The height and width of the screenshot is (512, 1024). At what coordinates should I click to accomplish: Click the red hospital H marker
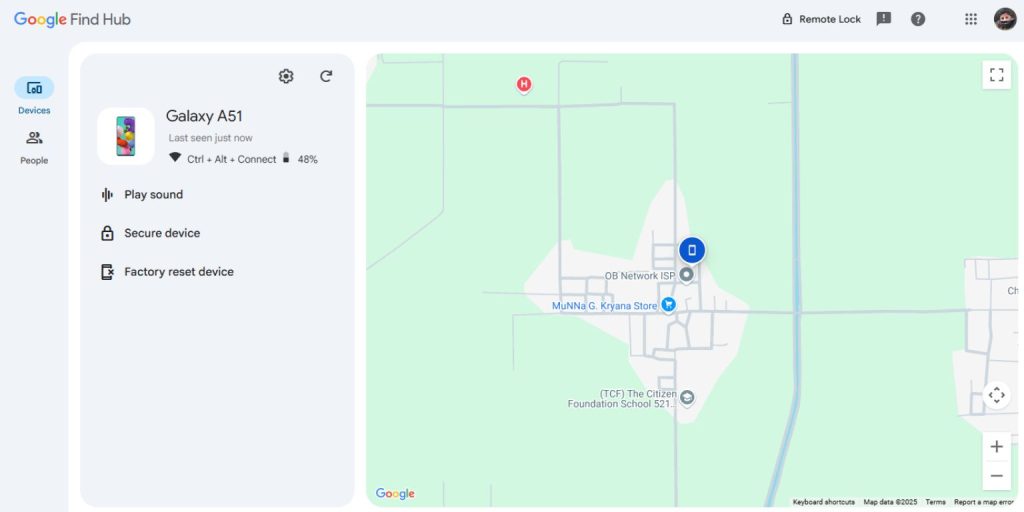pos(524,84)
